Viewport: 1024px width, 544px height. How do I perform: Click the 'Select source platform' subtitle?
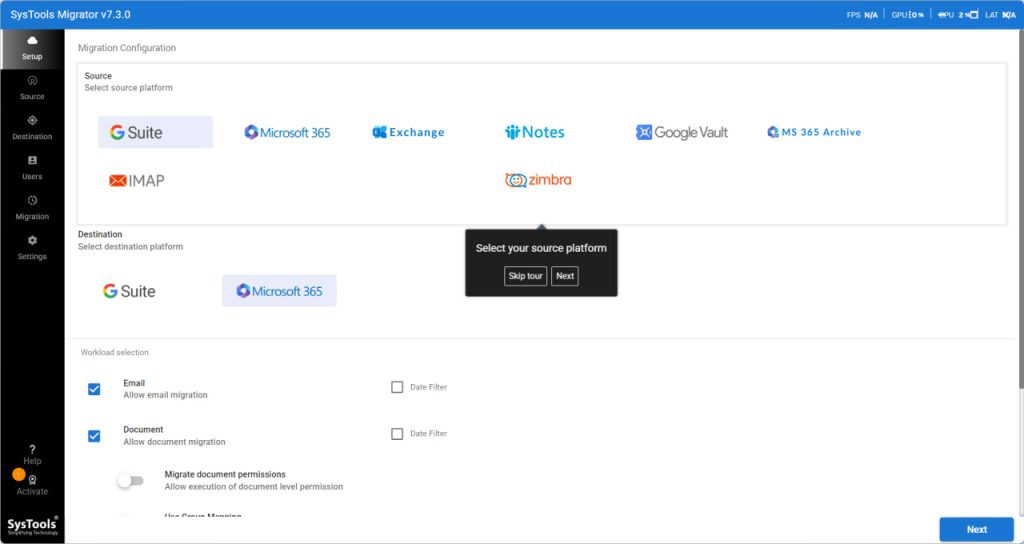(x=129, y=88)
